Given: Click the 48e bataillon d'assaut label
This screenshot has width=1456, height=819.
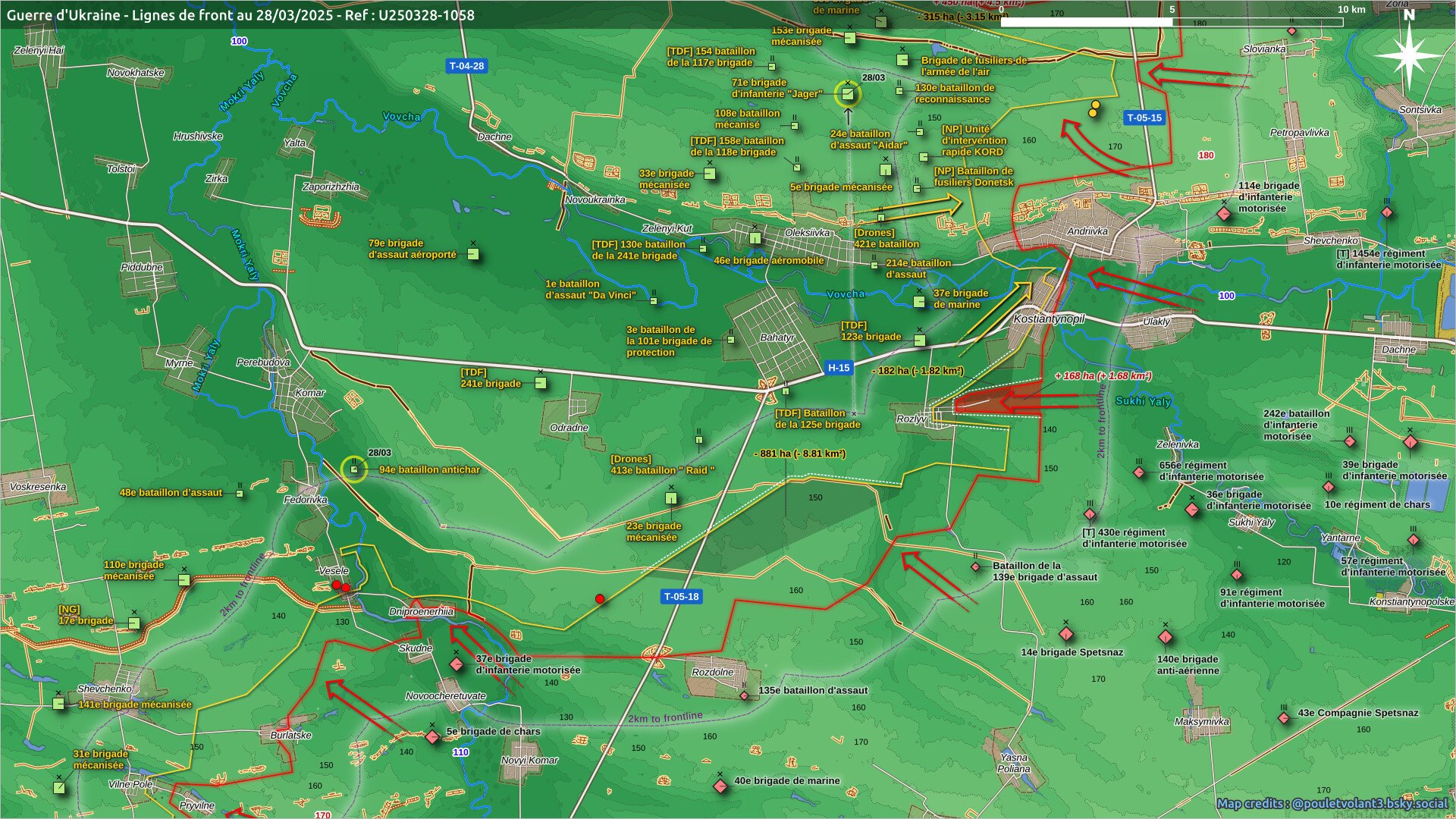Looking at the screenshot, I should point(171,492).
